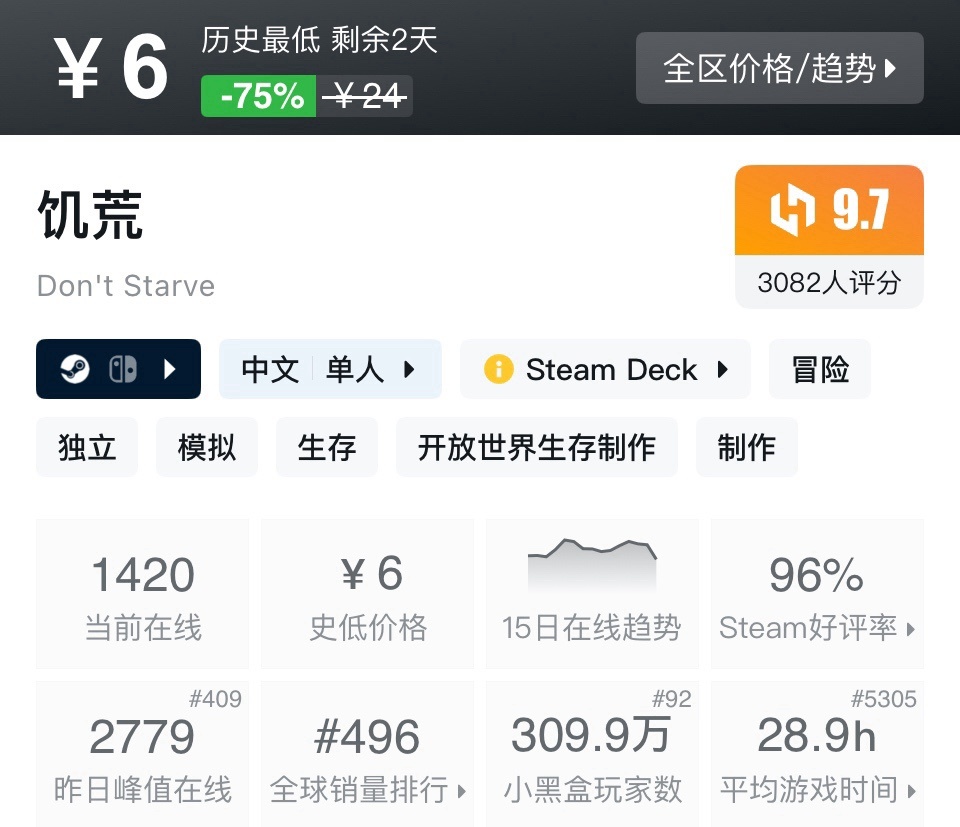Tap the Don't Starve subtitle
The width and height of the screenshot is (960, 827).
coord(126,286)
